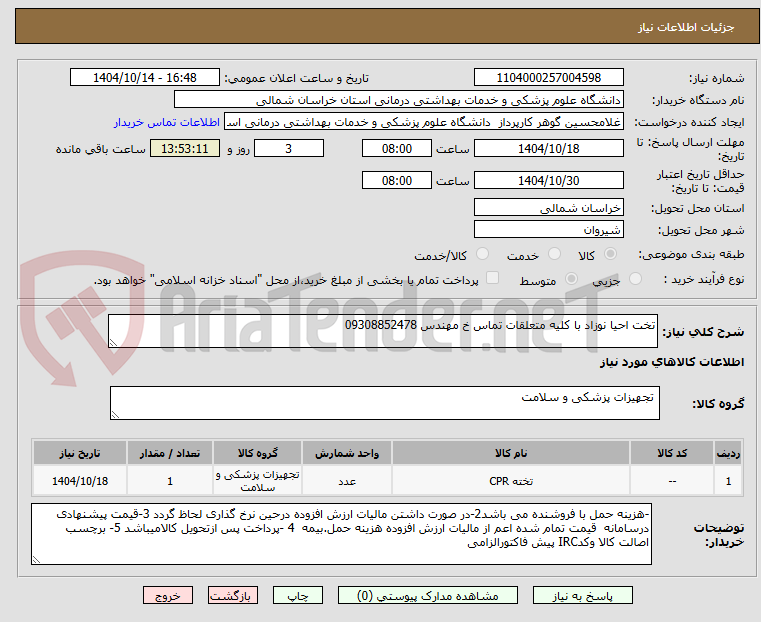
Task: Click the بازگشت back button
Action: [x=233, y=595]
